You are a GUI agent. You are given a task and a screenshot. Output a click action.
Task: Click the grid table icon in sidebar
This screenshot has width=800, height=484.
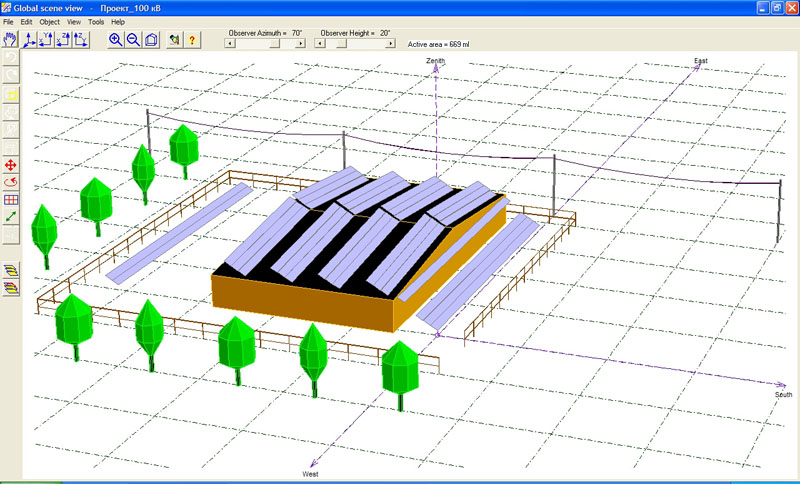12,199
